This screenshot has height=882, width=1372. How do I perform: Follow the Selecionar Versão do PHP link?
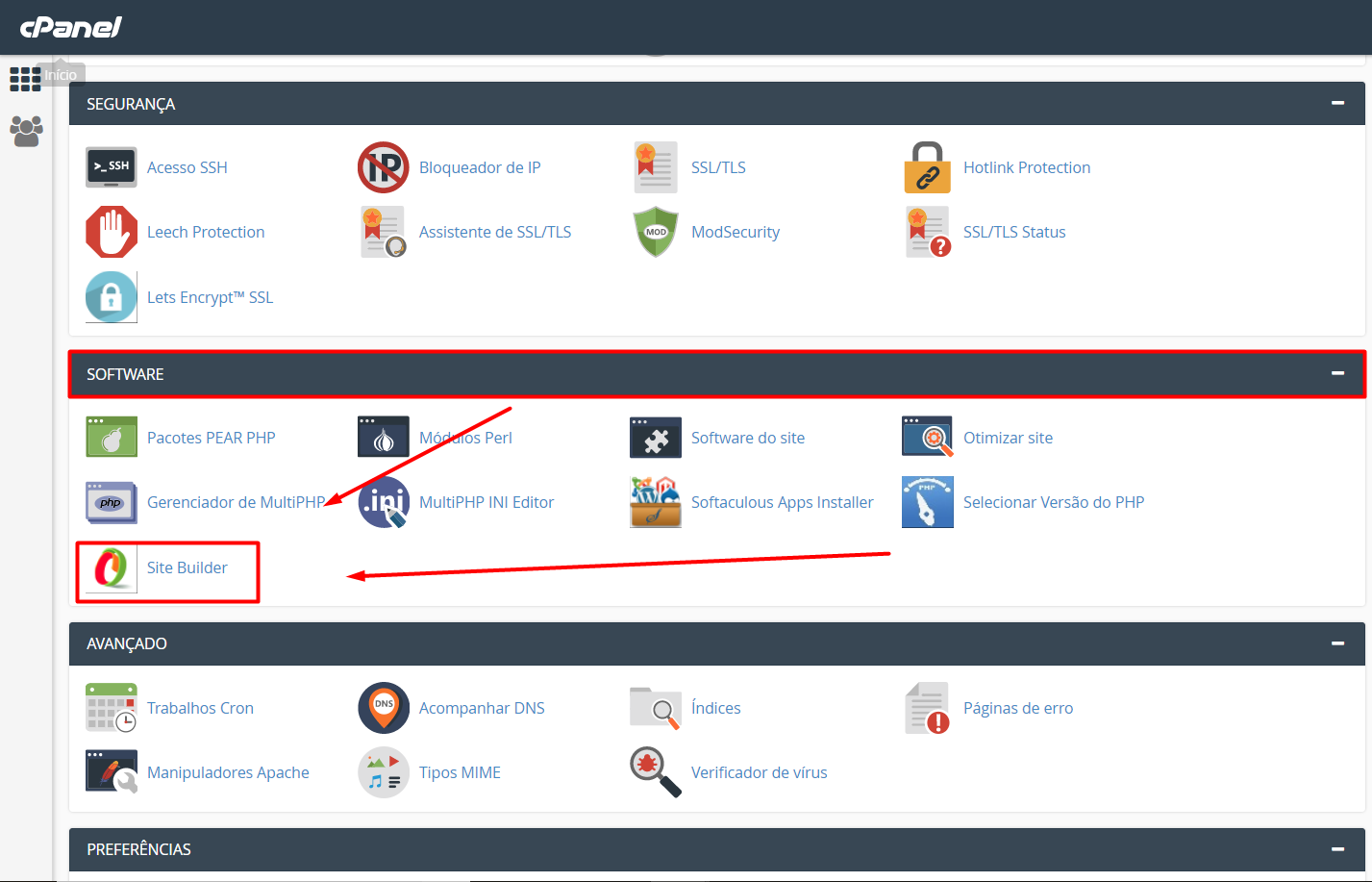pyautogui.click(x=1054, y=502)
